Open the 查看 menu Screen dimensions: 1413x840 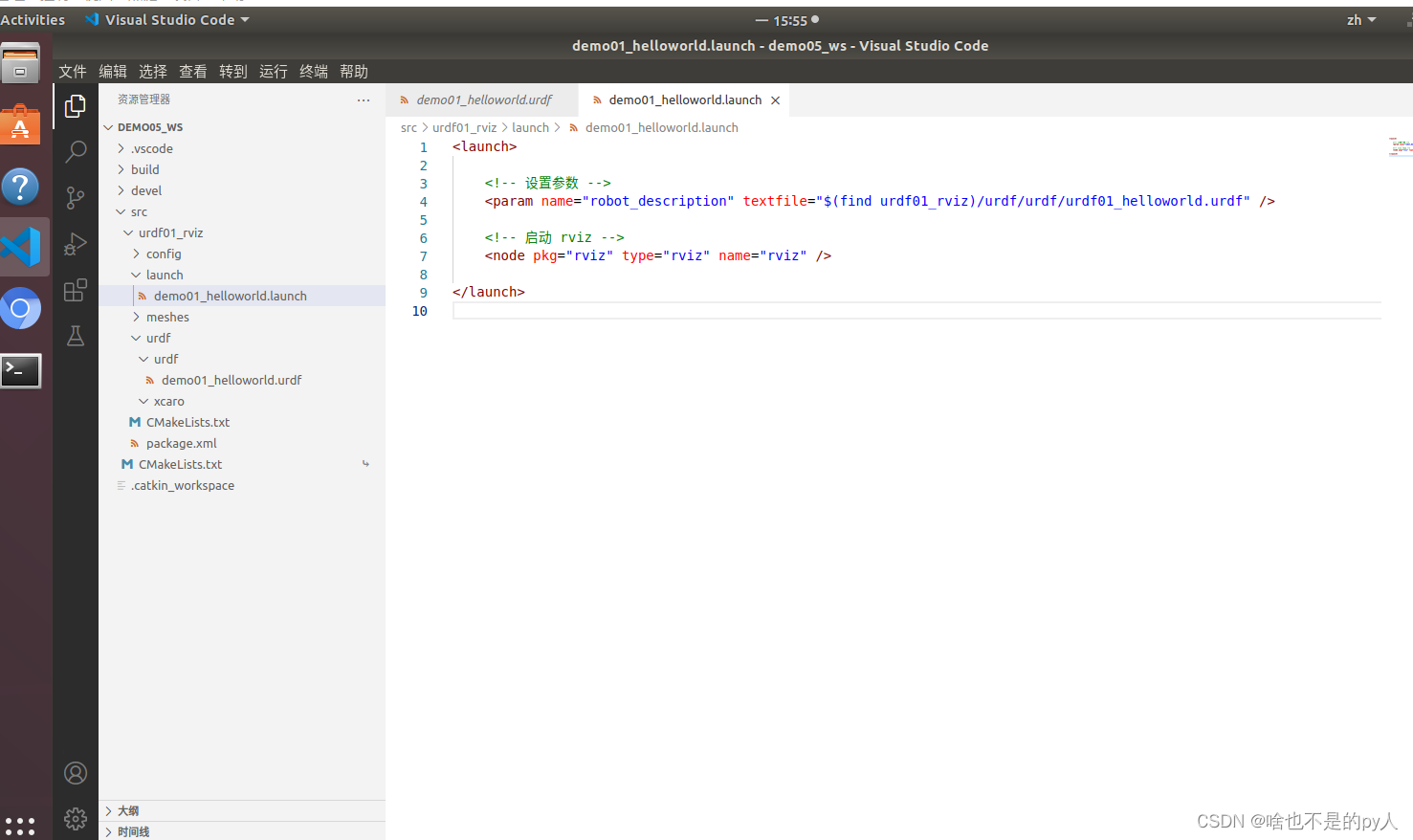tap(193, 72)
